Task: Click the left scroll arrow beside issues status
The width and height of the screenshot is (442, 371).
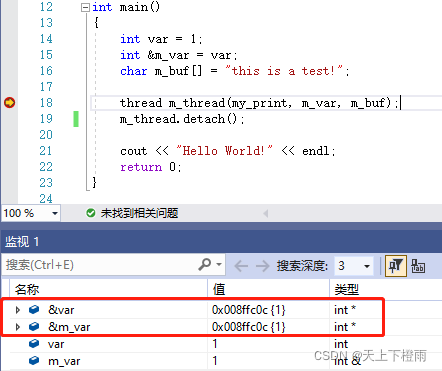Action: click(266, 213)
